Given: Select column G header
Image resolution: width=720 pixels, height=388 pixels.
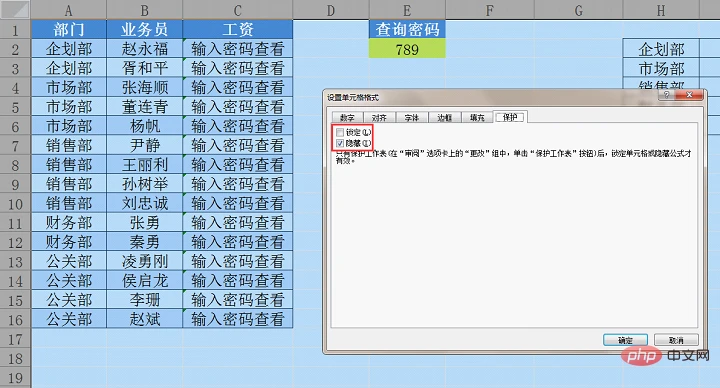Looking at the screenshot, I should pyautogui.click(x=579, y=10).
